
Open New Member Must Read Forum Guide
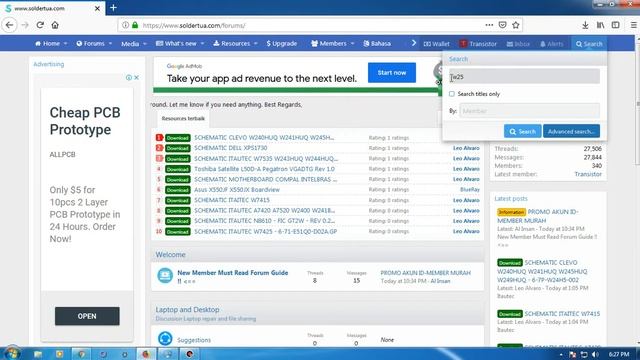(x=233, y=273)
